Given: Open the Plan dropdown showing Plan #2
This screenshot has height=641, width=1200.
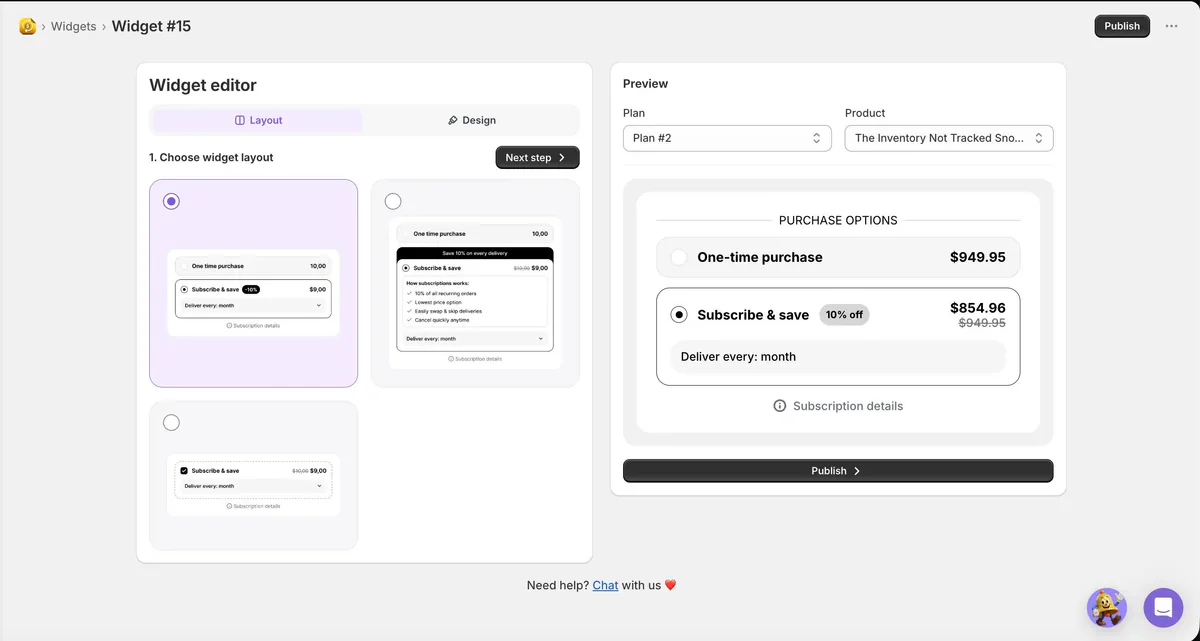Looking at the screenshot, I should click(727, 138).
